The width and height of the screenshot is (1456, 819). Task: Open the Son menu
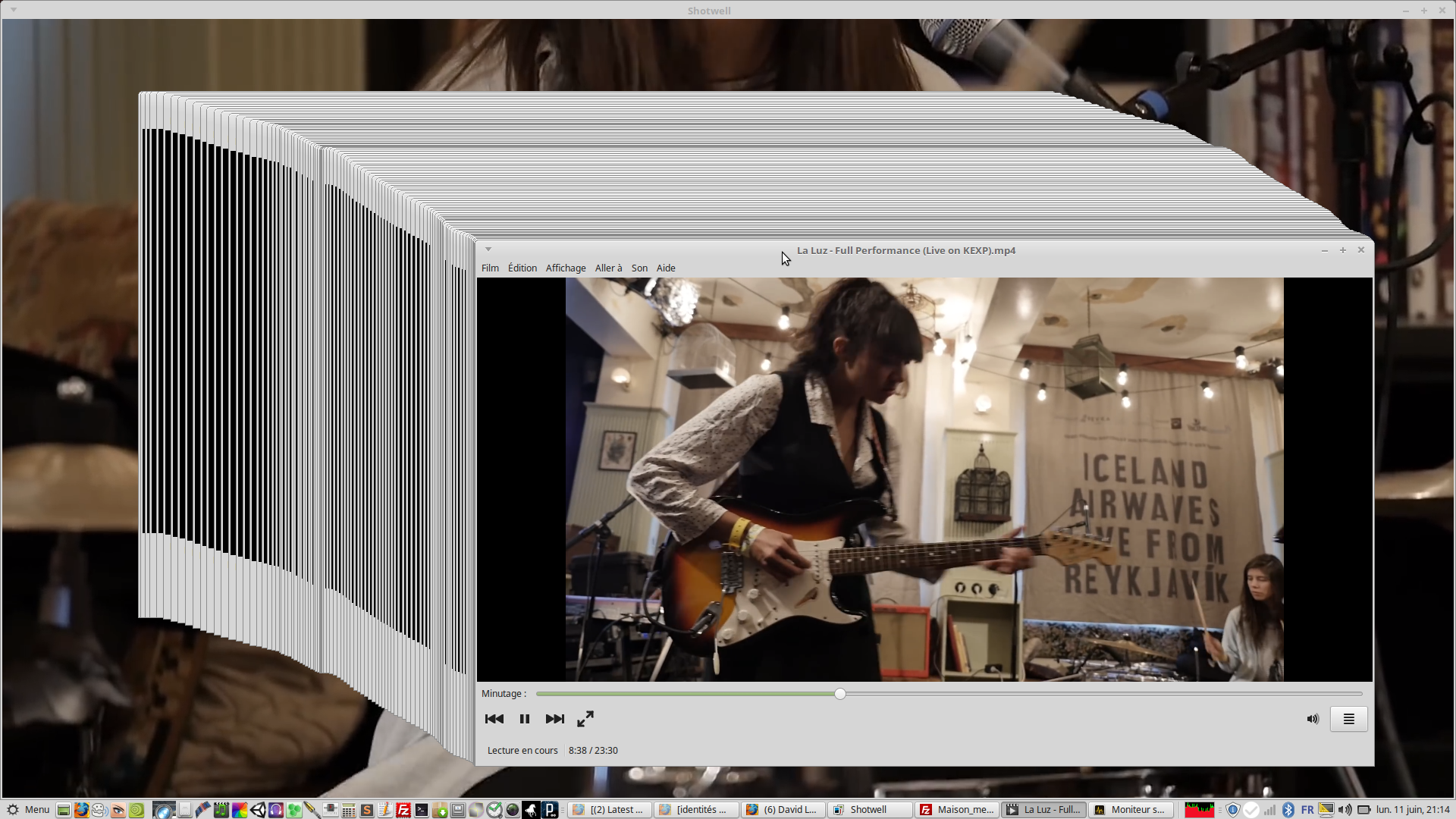click(639, 268)
